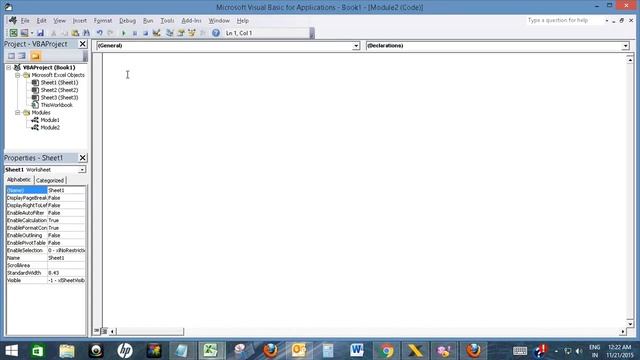Open the Windows Start button
The image size is (640, 360).
coord(11,351)
